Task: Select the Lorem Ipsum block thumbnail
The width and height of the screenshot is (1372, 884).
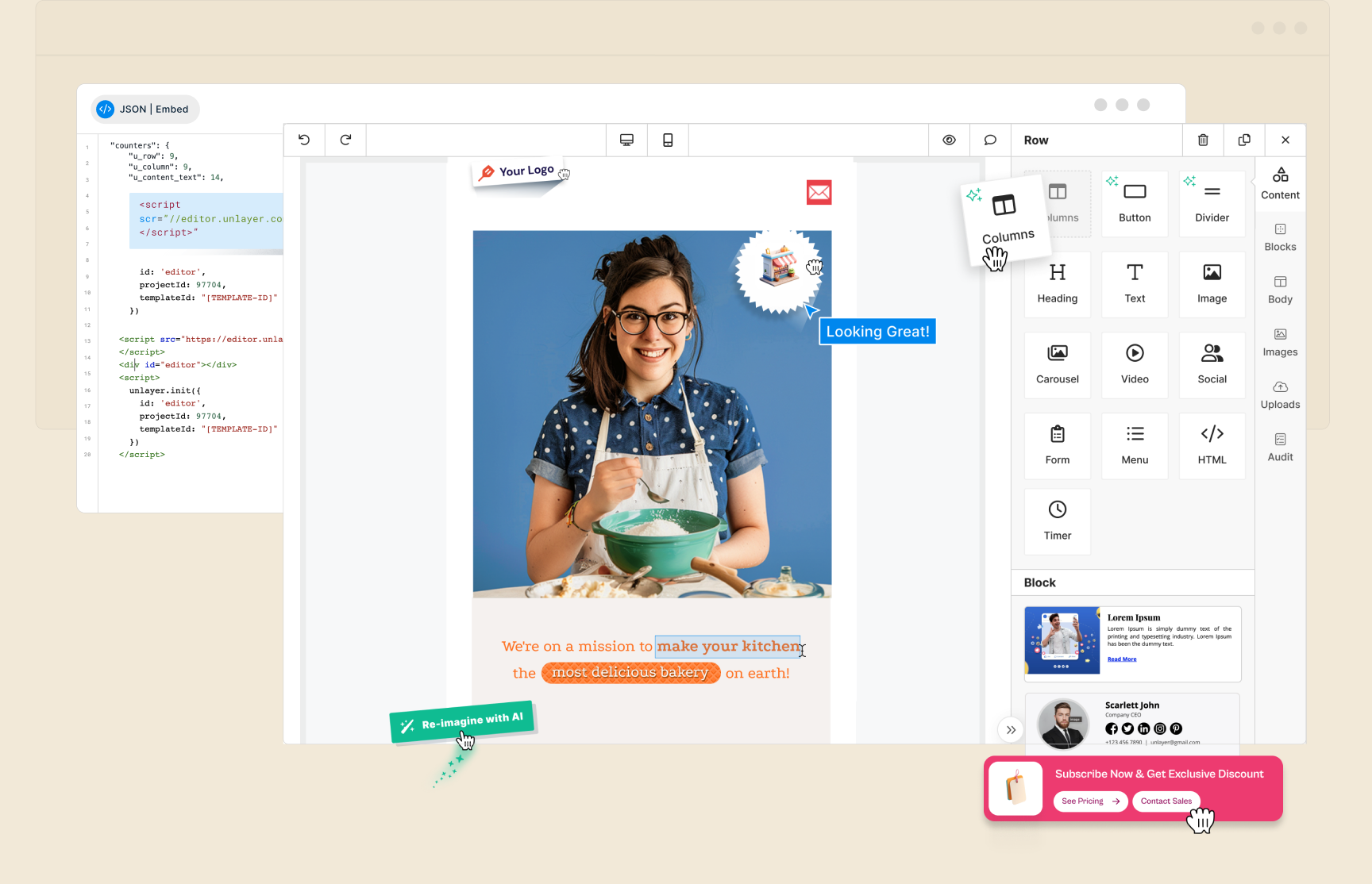Action: coord(1132,644)
